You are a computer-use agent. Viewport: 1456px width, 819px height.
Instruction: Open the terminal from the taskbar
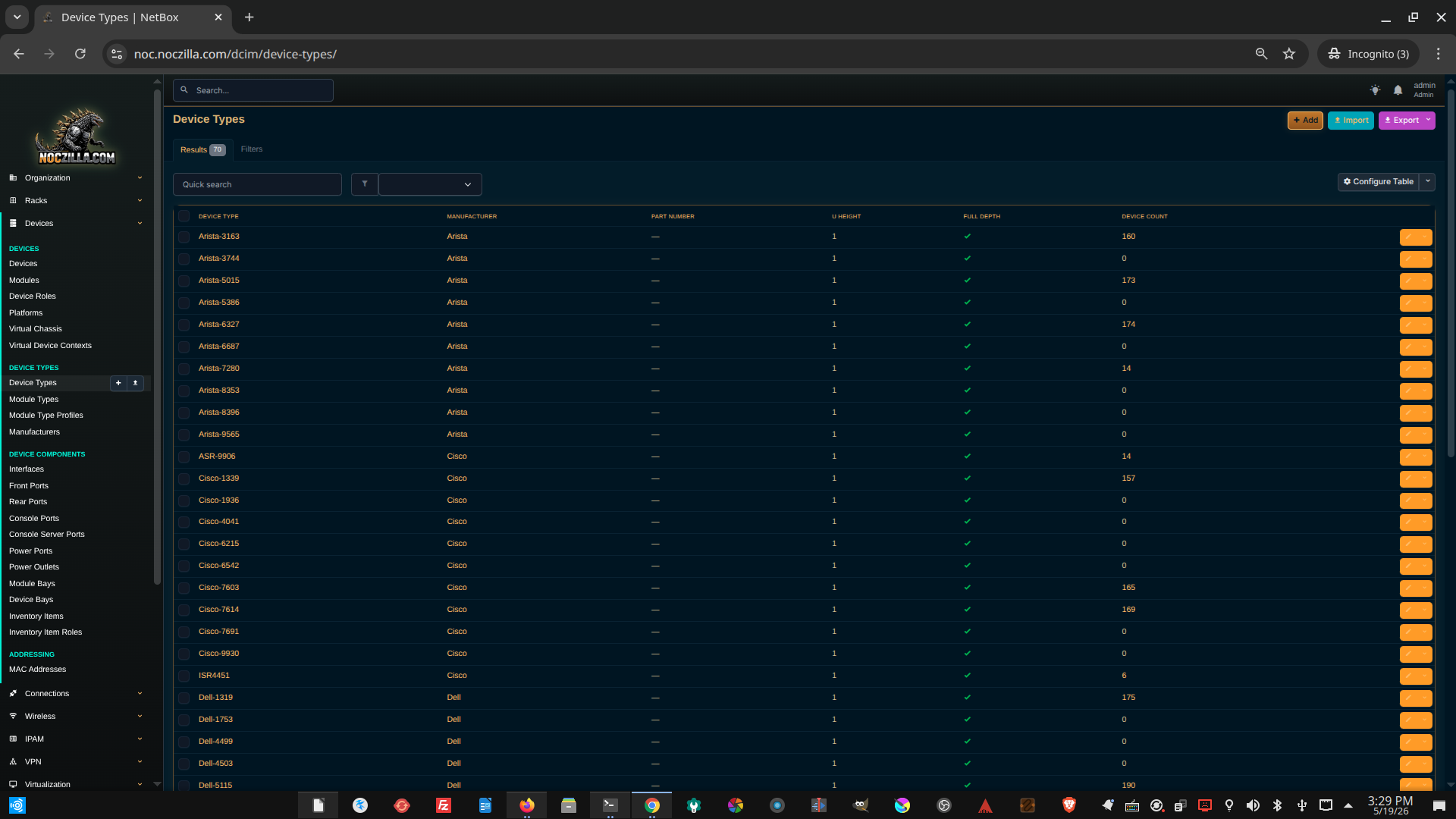coord(610,805)
